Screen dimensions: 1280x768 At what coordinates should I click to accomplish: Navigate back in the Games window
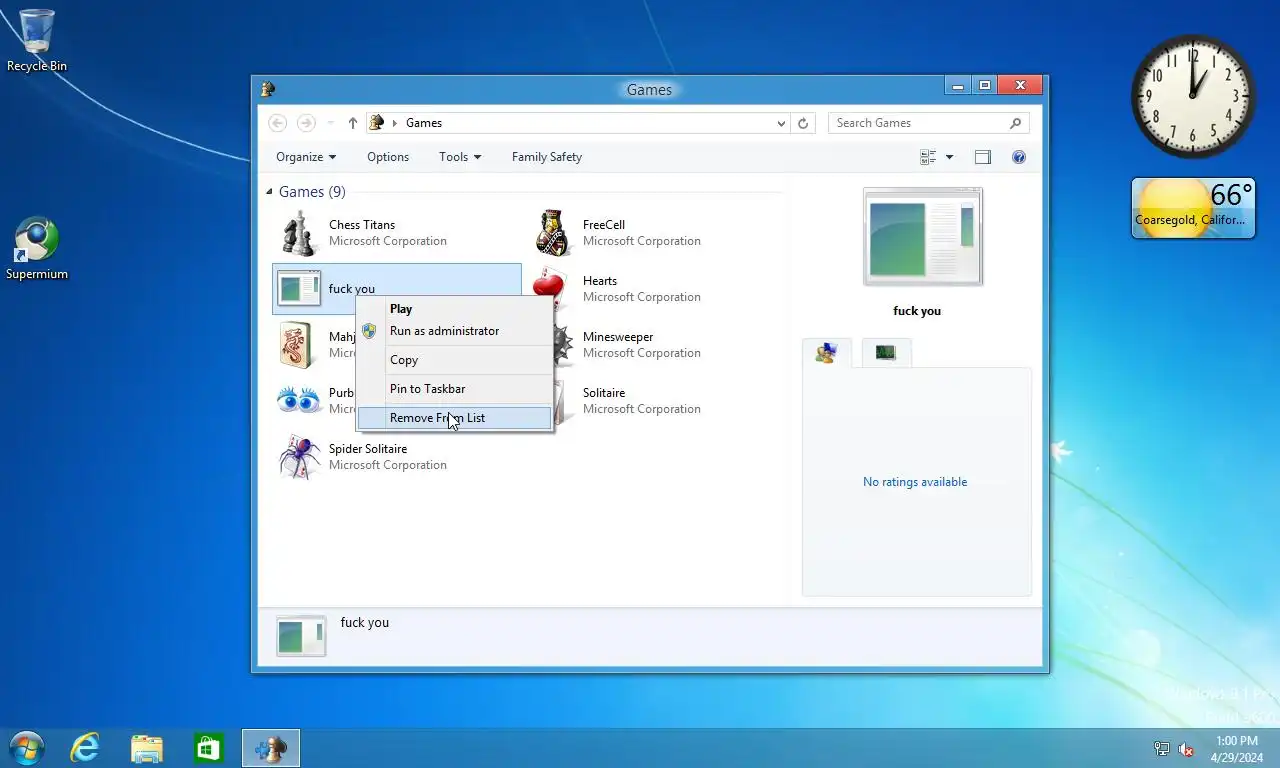pyautogui.click(x=278, y=123)
